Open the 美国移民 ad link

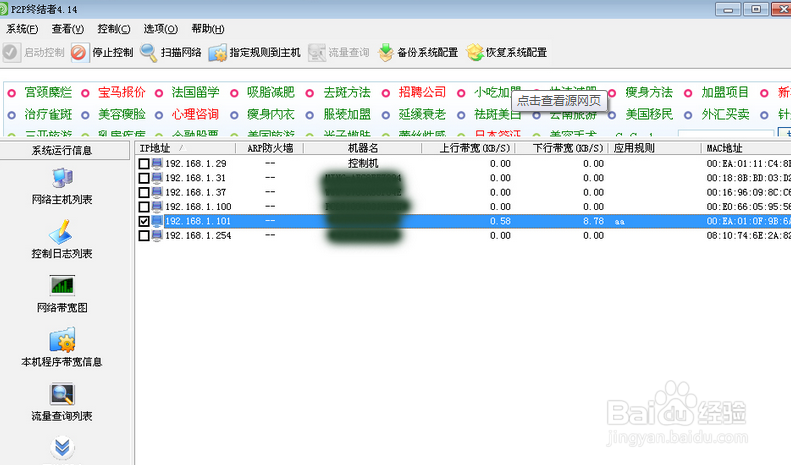coord(649,114)
